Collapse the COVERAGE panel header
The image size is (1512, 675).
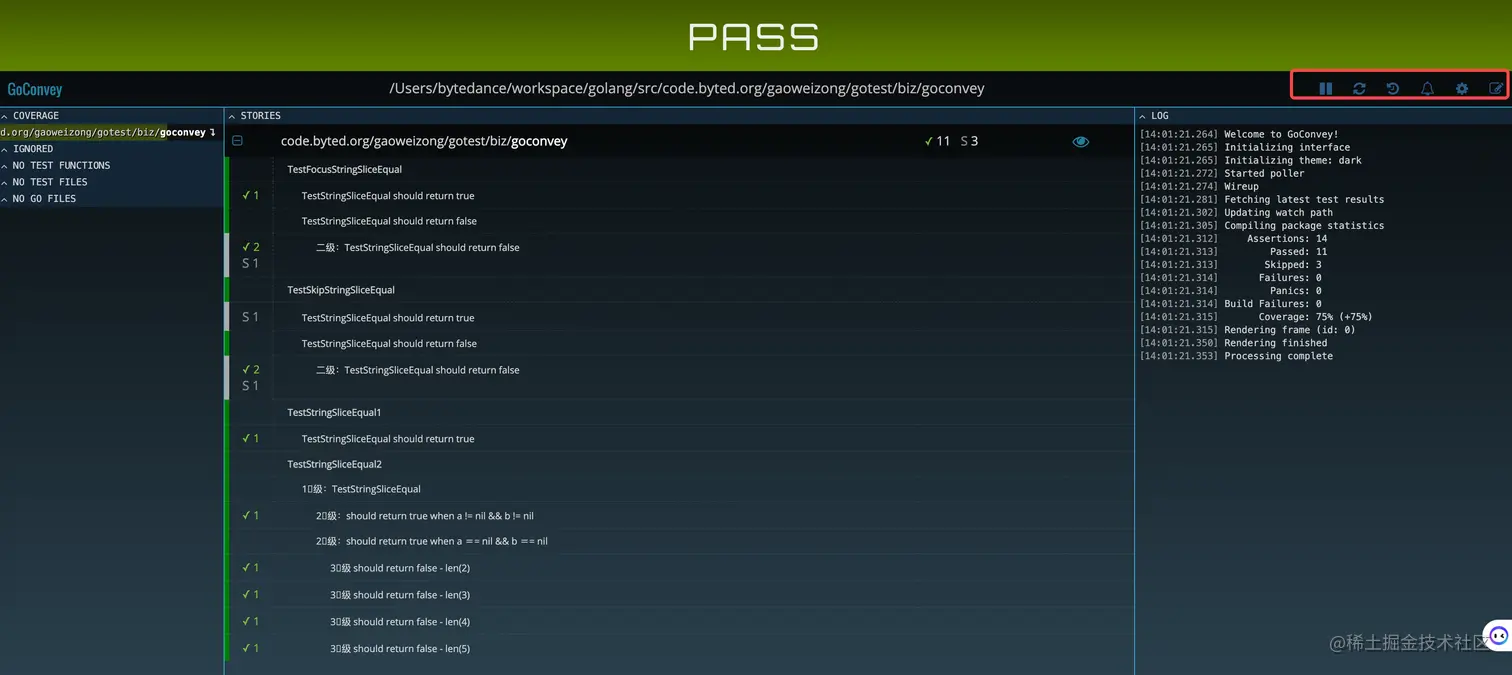click(x=112, y=116)
